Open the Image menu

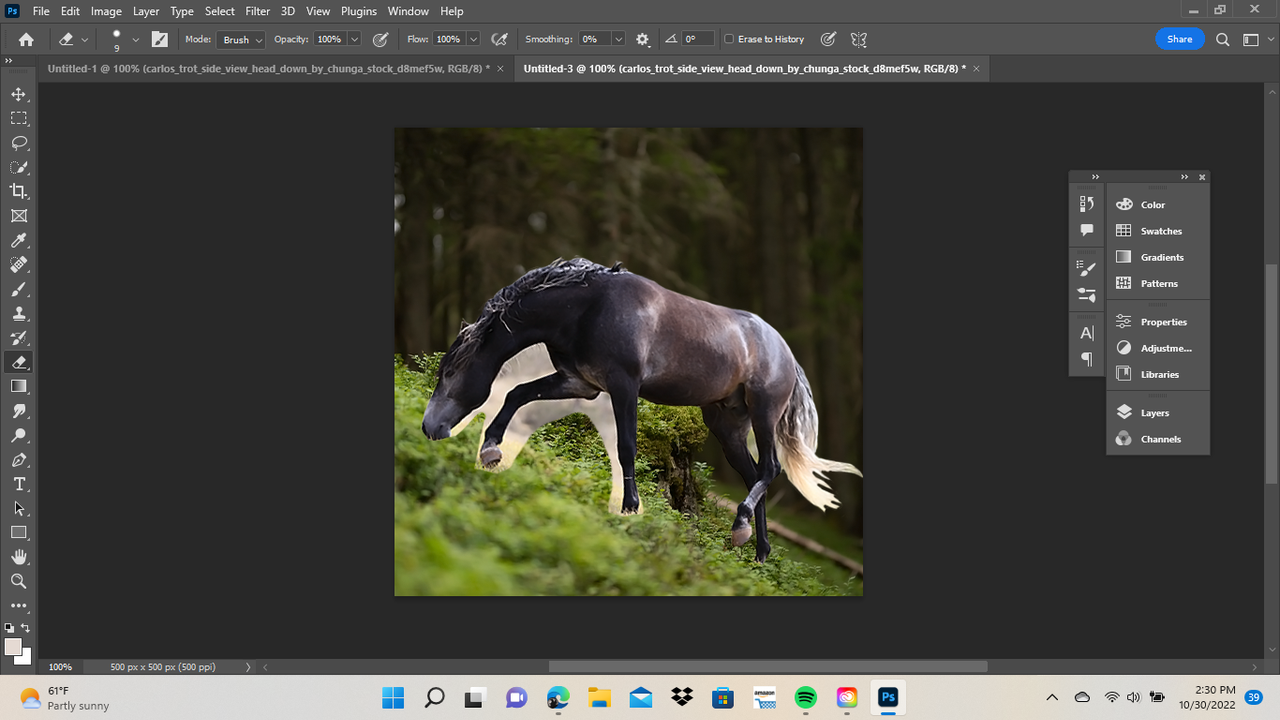tap(106, 11)
